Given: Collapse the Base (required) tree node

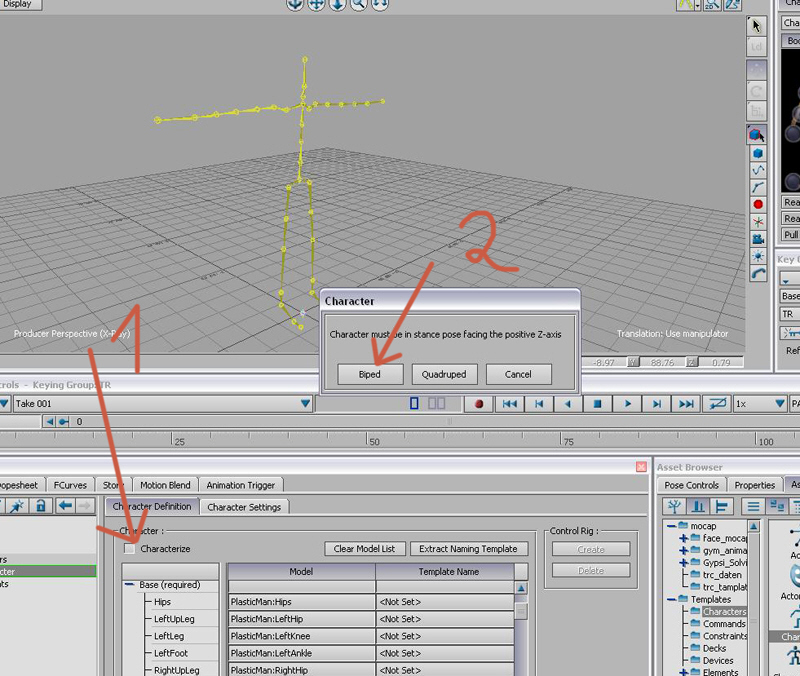Looking at the screenshot, I should click(x=131, y=585).
